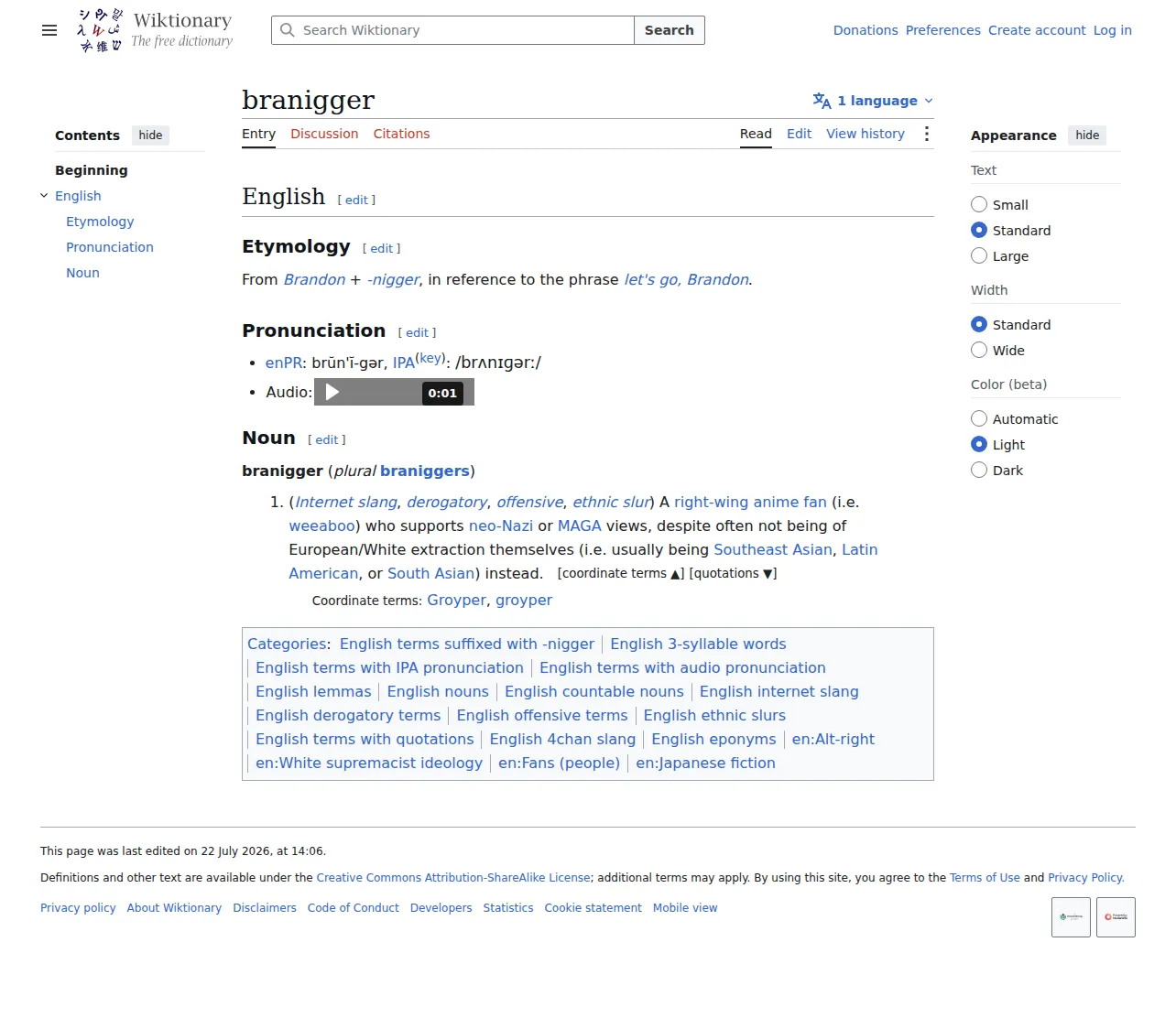
Task: Open English 4chan slang category
Action: pos(562,739)
